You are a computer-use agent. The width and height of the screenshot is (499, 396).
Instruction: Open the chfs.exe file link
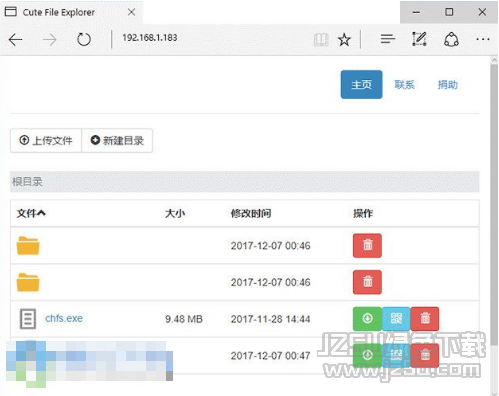coord(64,318)
